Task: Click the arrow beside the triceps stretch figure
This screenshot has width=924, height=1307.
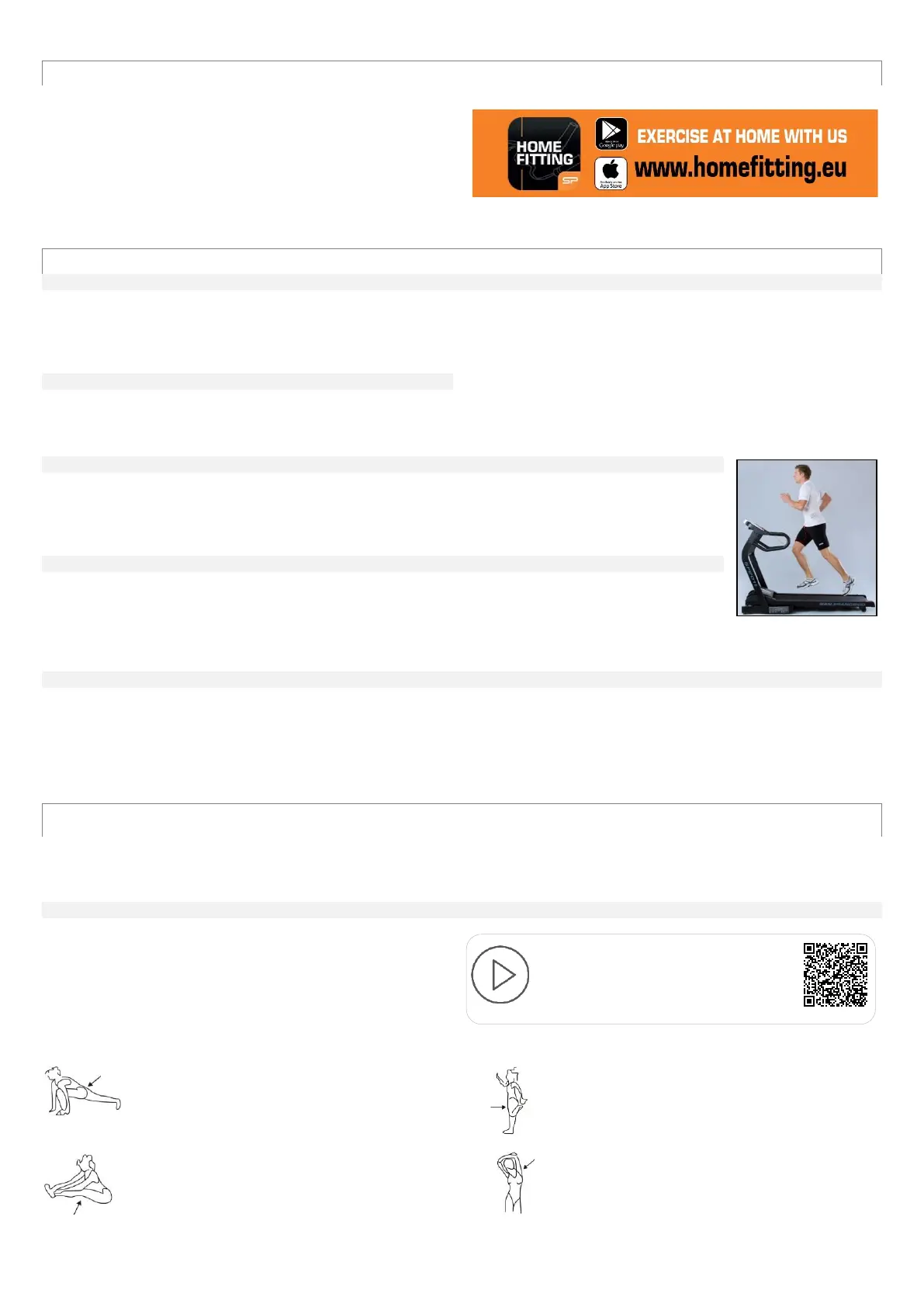Action: click(x=529, y=1163)
